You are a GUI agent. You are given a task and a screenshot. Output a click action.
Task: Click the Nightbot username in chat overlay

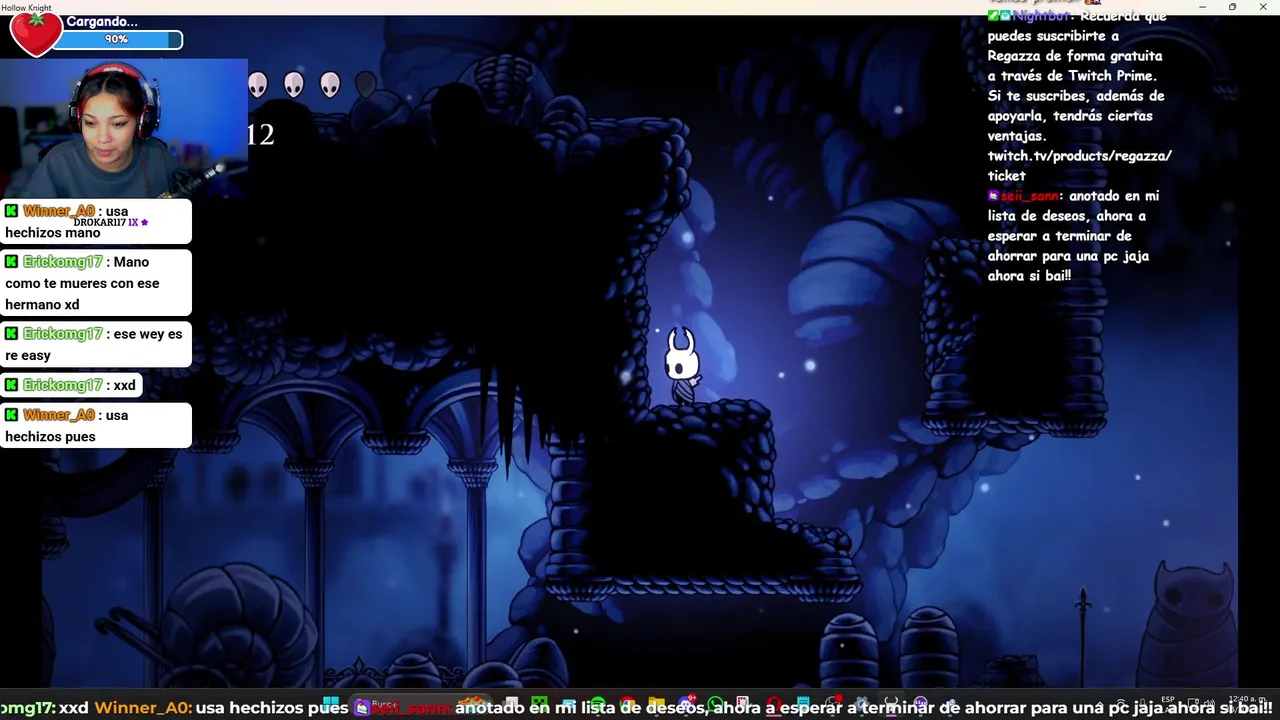[x=1043, y=16]
